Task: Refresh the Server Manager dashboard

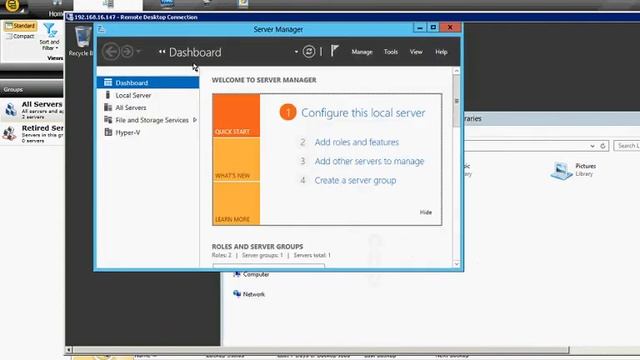Action: click(x=309, y=51)
